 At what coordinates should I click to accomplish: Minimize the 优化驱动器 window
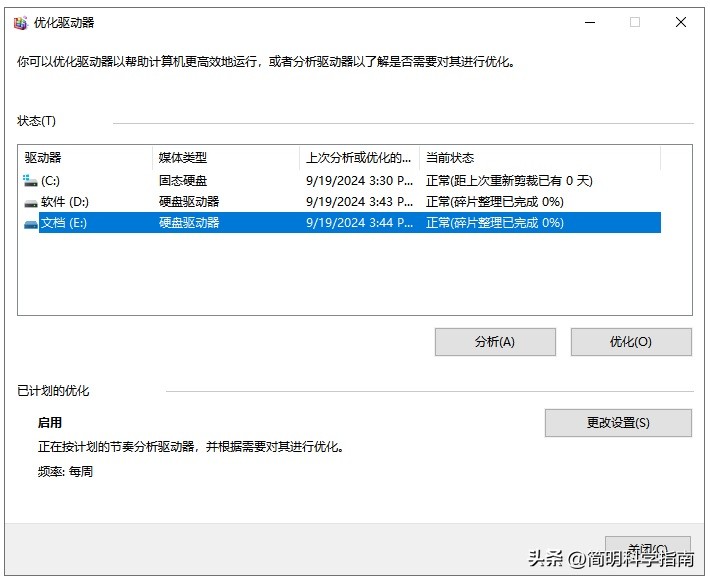click(590, 22)
